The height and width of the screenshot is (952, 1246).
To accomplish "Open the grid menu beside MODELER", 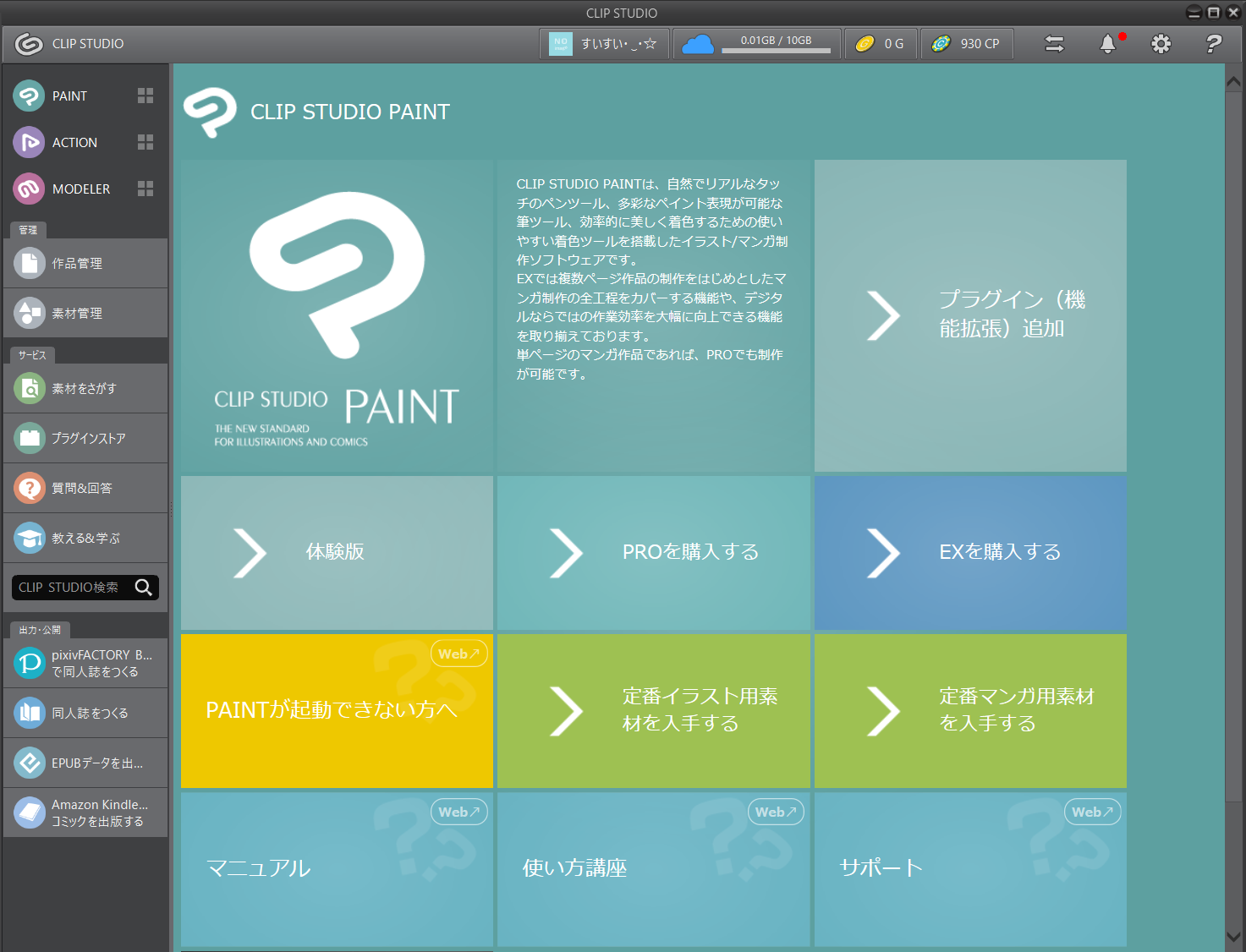I will [145, 189].
